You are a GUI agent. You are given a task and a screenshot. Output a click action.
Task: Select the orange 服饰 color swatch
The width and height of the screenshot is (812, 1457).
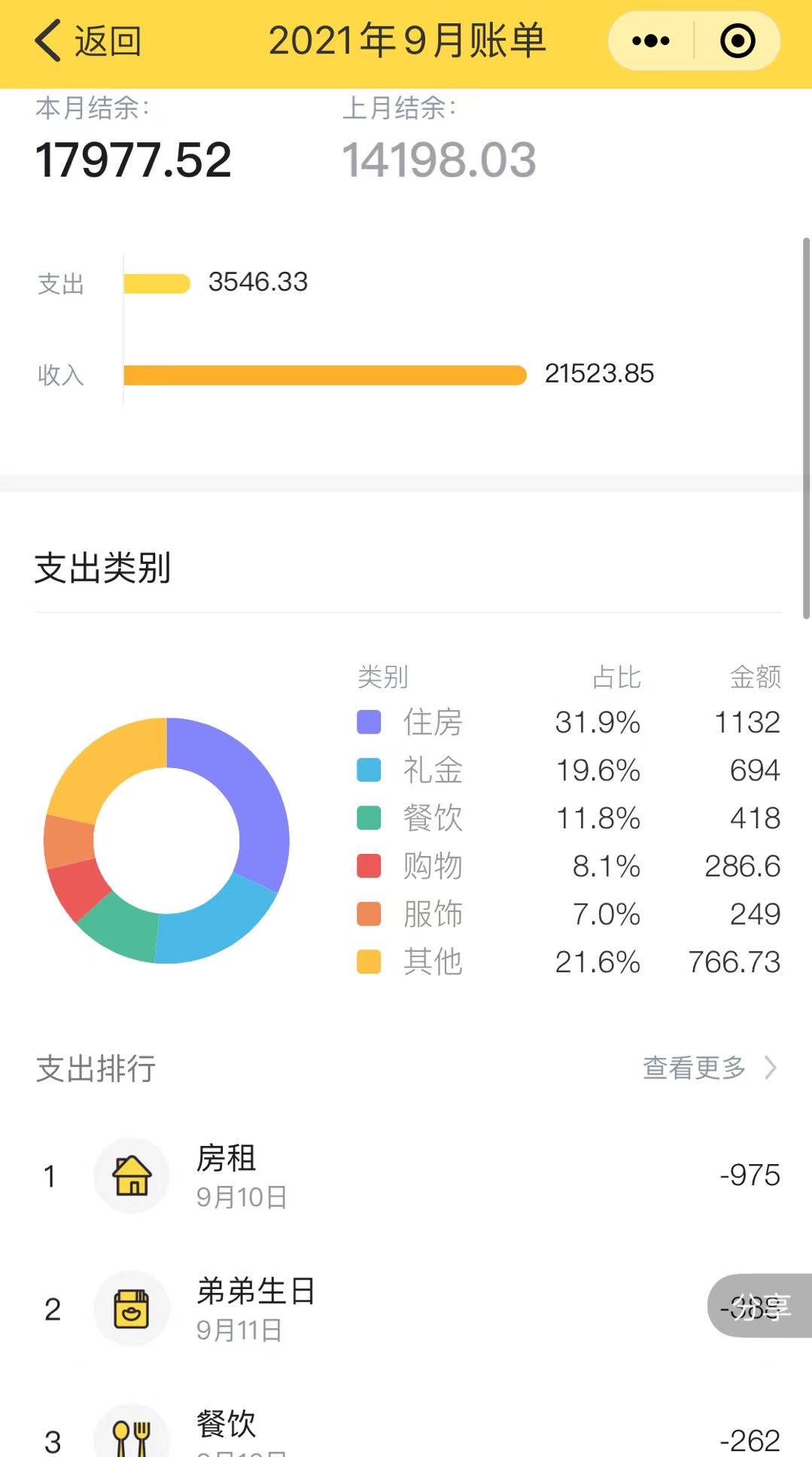point(369,913)
